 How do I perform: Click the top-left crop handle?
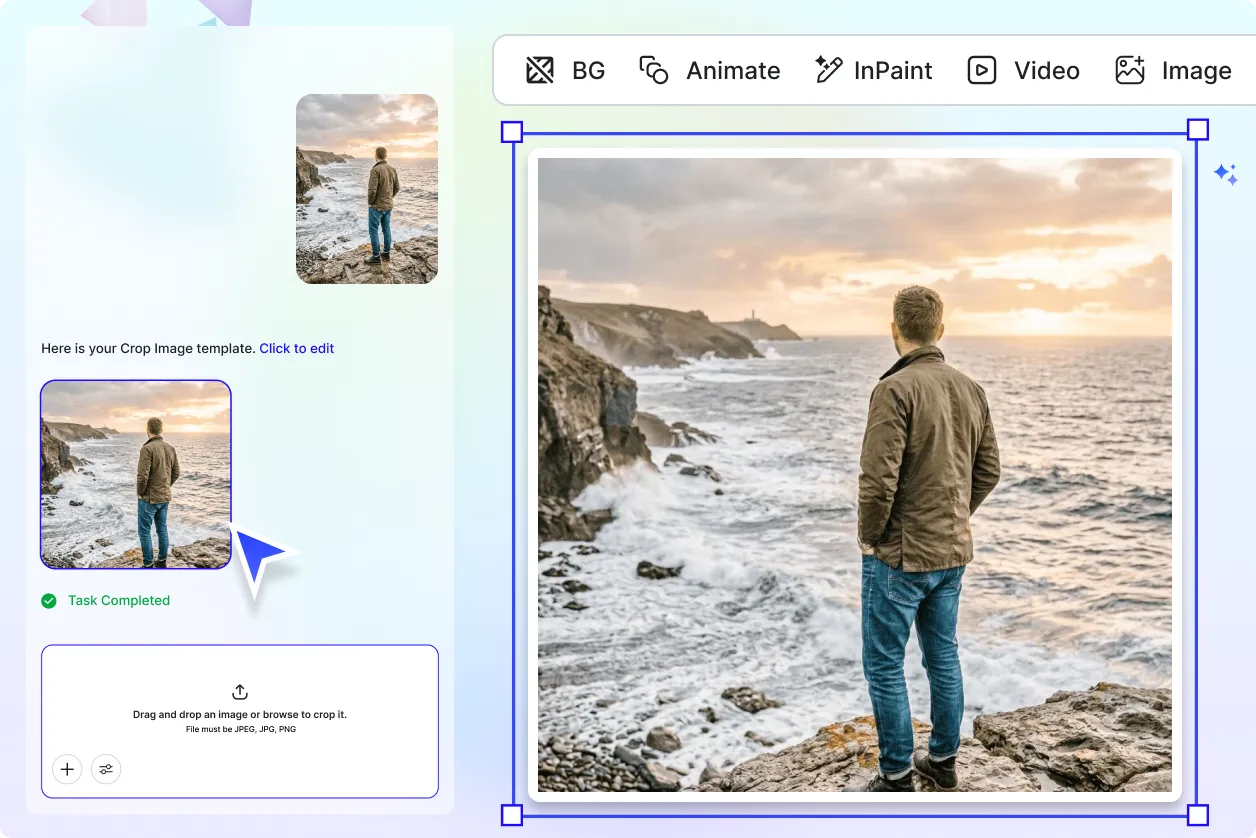(x=511, y=131)
